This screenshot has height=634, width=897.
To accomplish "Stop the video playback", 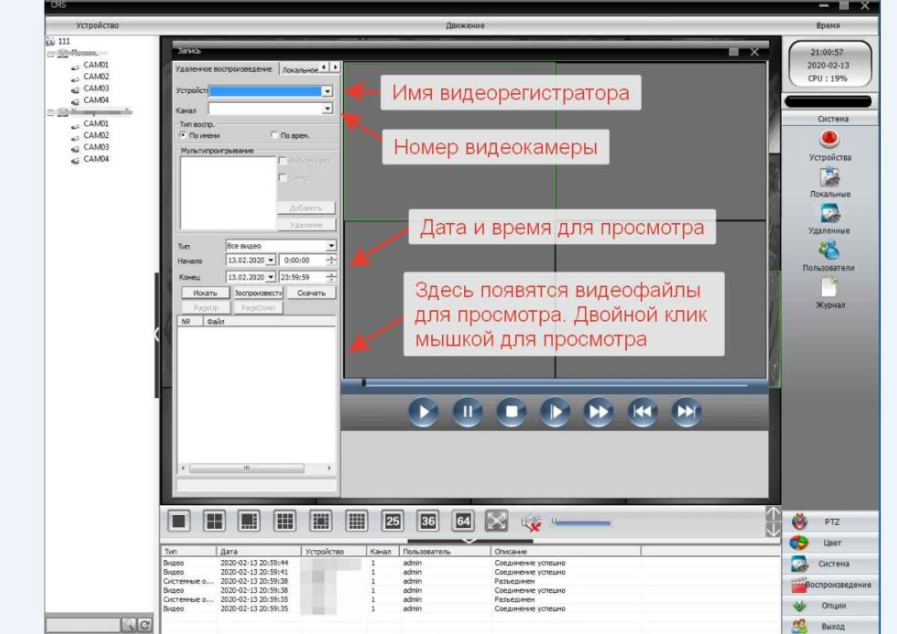I will pyautogui.click(x=511, y=411).
